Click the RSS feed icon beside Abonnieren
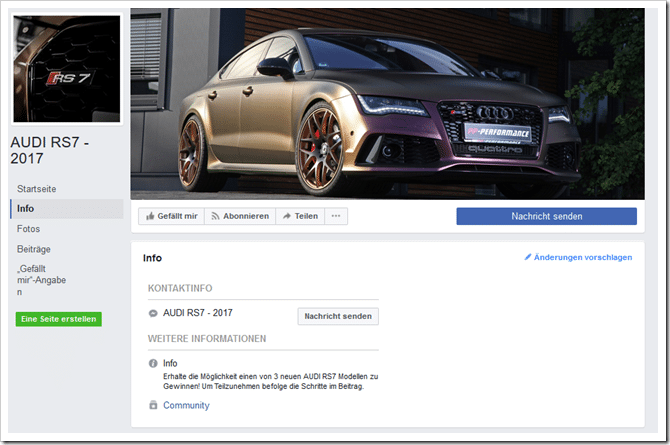 (x=215, y=216)
